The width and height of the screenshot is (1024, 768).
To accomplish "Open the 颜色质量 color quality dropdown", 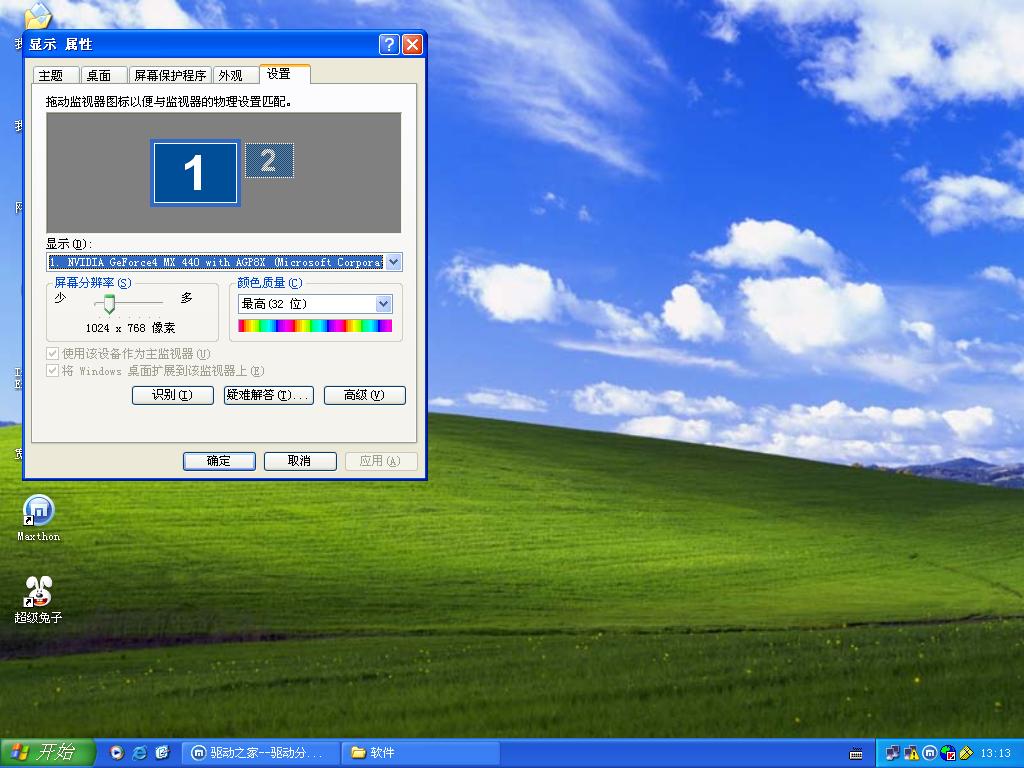I will (x=383, y=304).
